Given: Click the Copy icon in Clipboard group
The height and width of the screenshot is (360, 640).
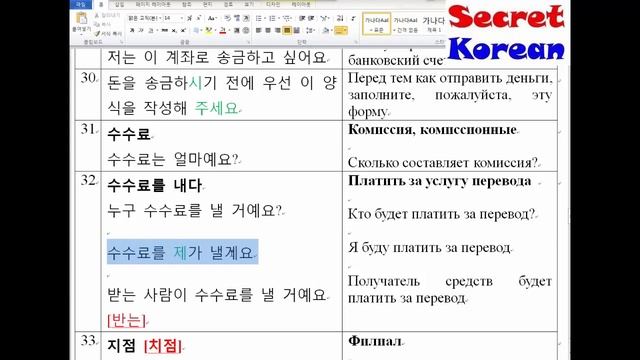Looking at the screenshot, I should pos(97,24).
